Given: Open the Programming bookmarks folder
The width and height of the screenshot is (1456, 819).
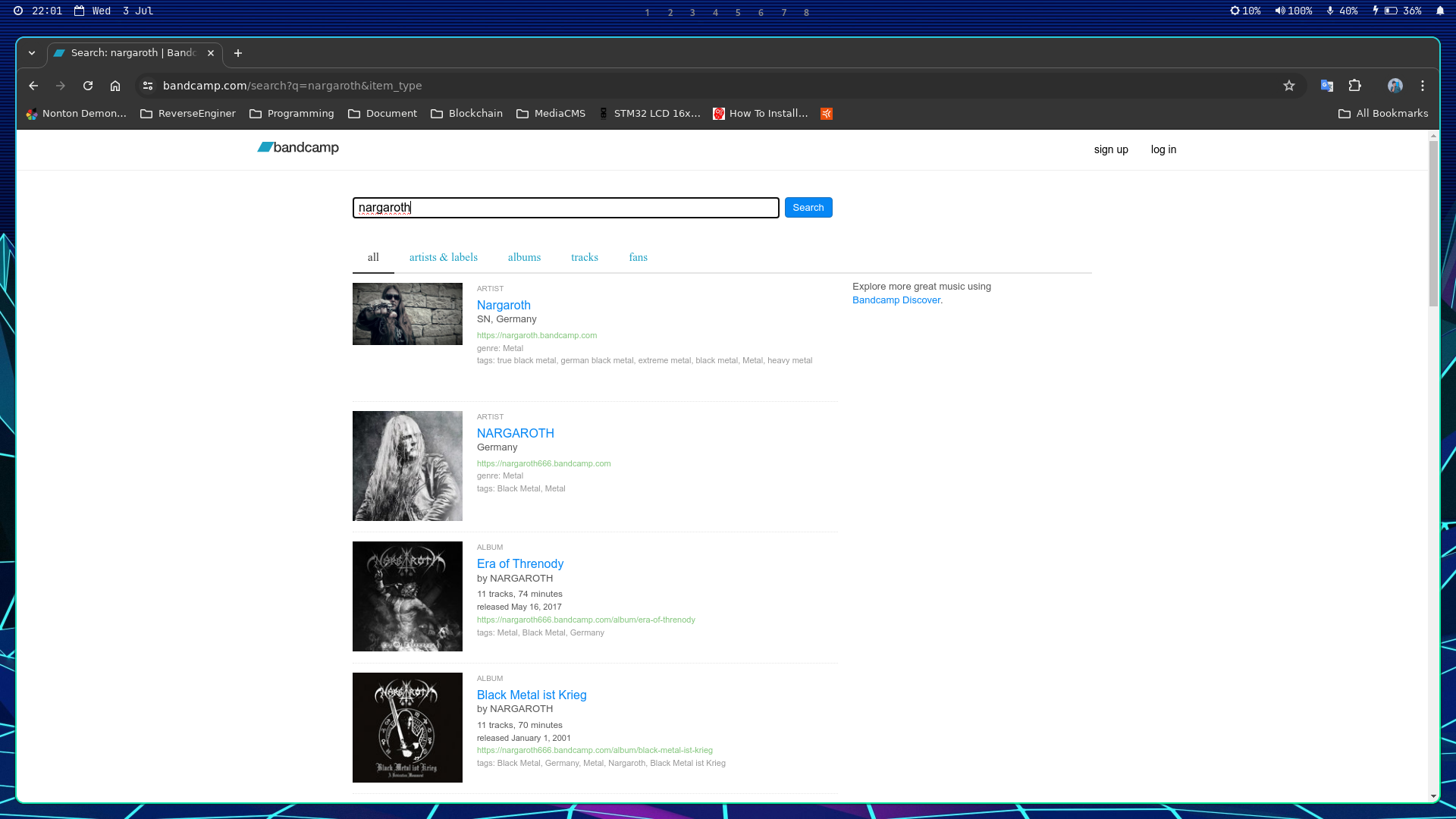Looking at the screenshot, I should click(x=292, y=113).
